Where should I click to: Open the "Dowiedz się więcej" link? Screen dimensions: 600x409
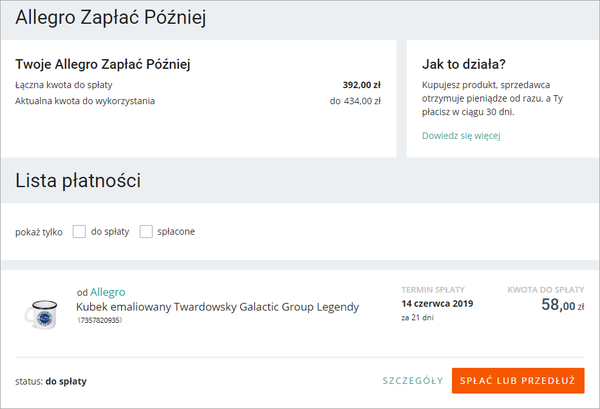(x=461, y=135)
